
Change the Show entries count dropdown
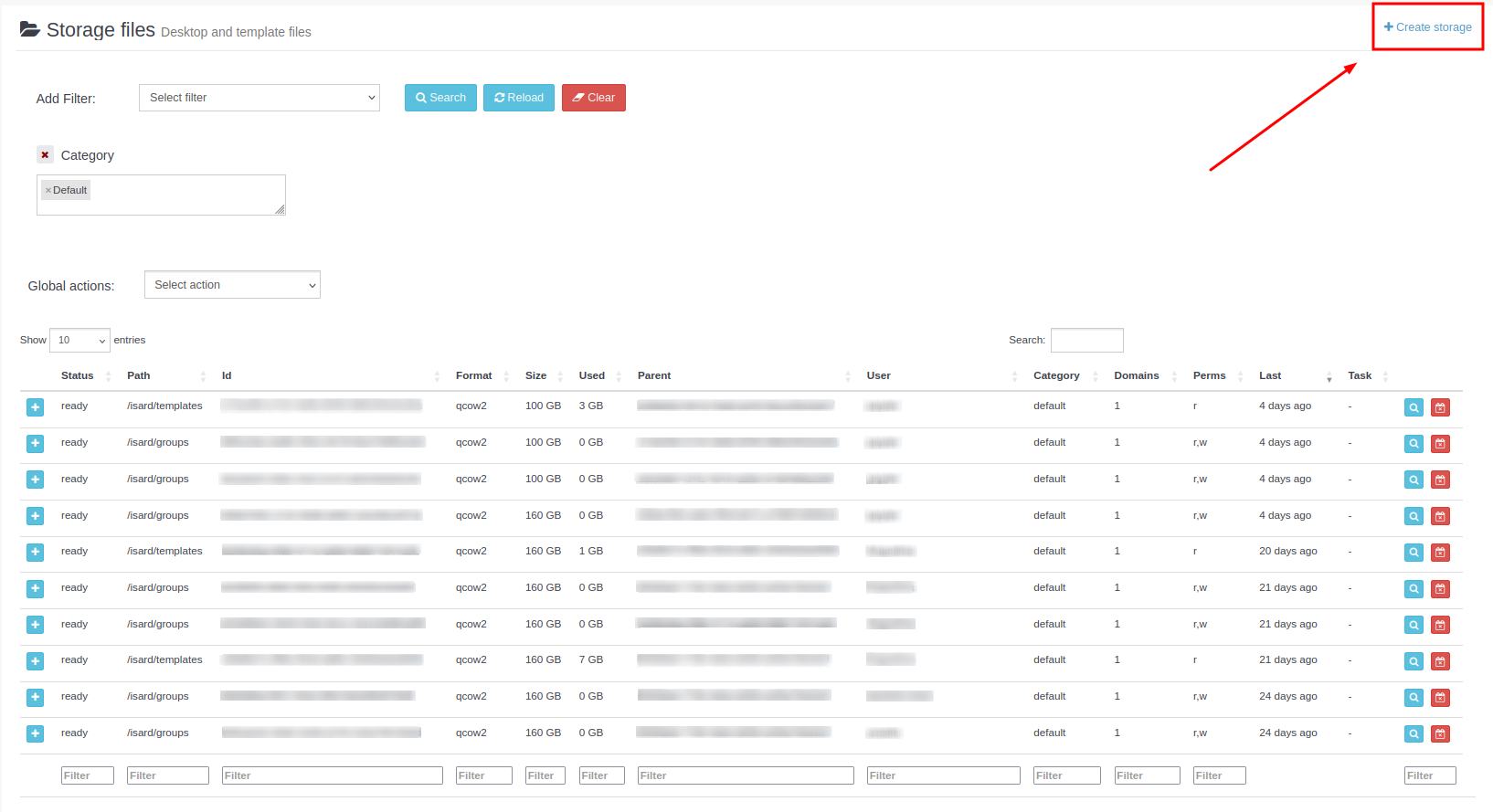click(79, 341)
